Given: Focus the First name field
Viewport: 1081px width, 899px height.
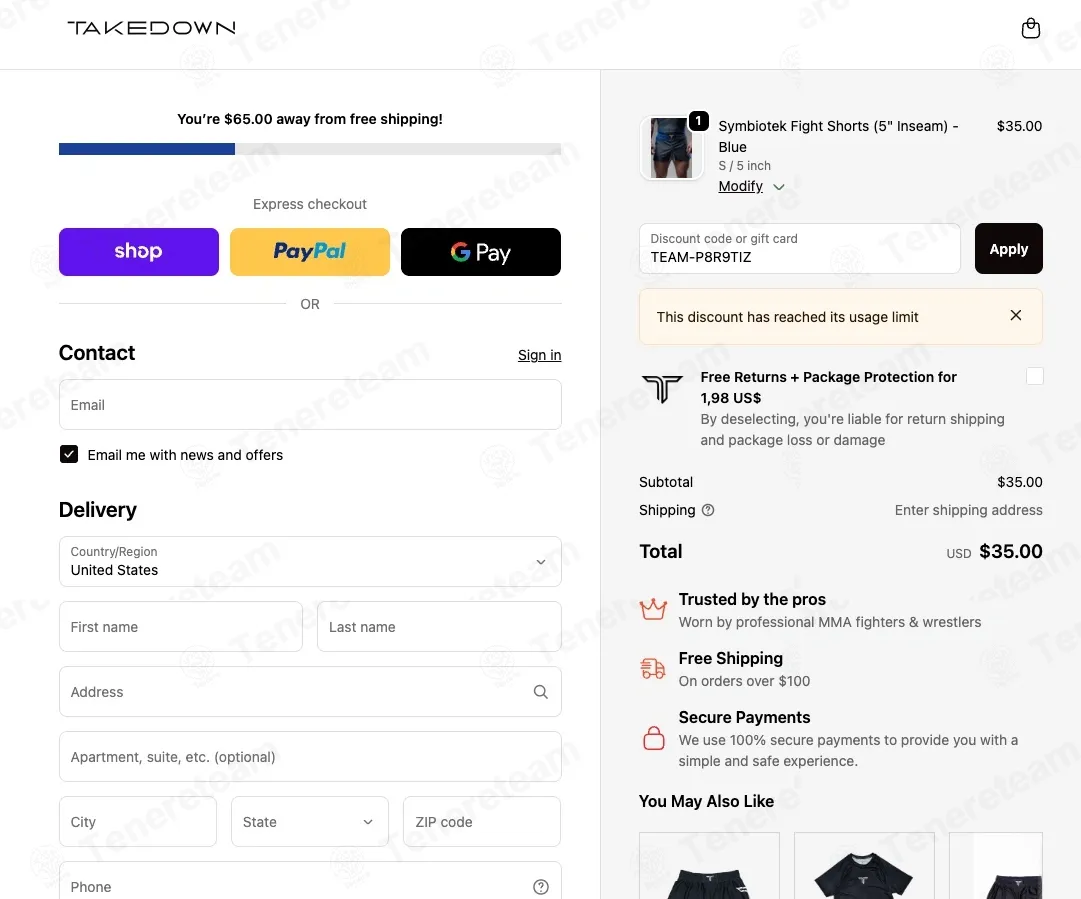Looking at the screenshot, I should [x=181, y=627].
